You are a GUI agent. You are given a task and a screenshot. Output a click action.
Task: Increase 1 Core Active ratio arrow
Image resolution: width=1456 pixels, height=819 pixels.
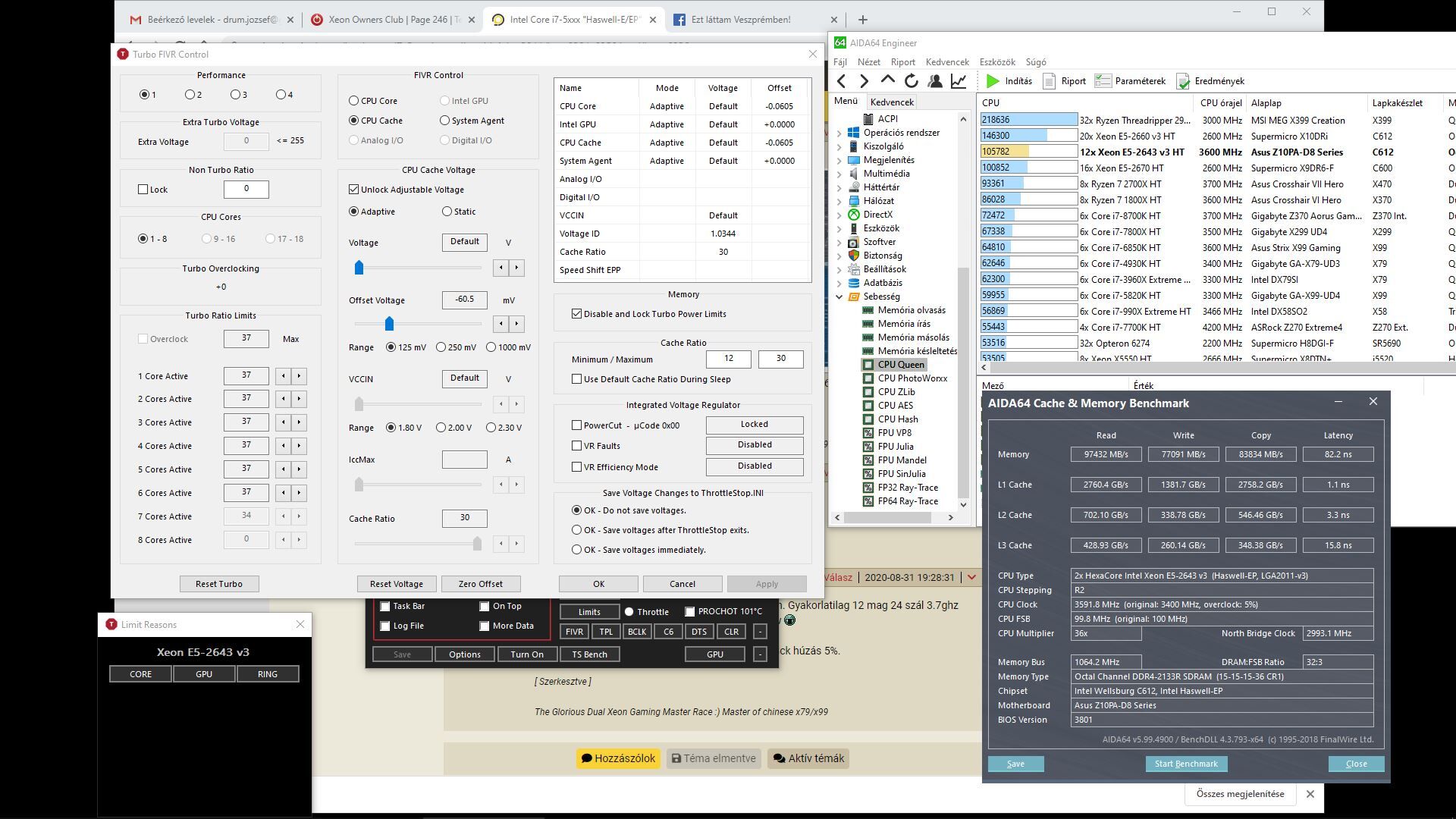point(299,376)
